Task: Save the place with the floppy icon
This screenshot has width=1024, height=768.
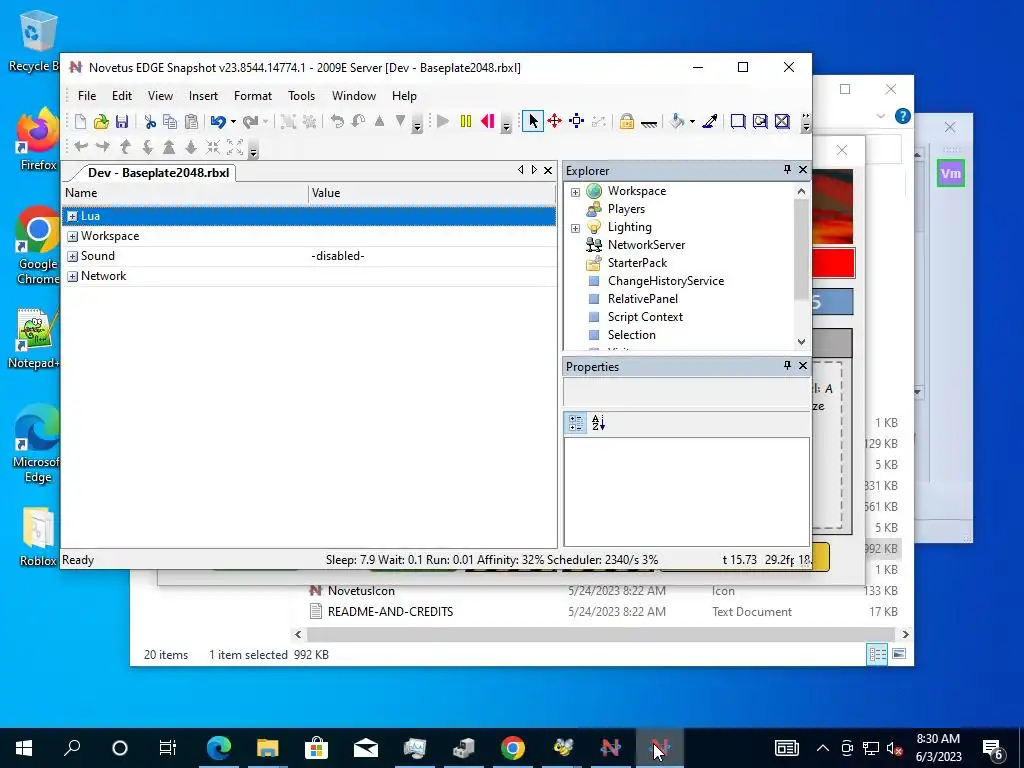Action: [122, 121]
